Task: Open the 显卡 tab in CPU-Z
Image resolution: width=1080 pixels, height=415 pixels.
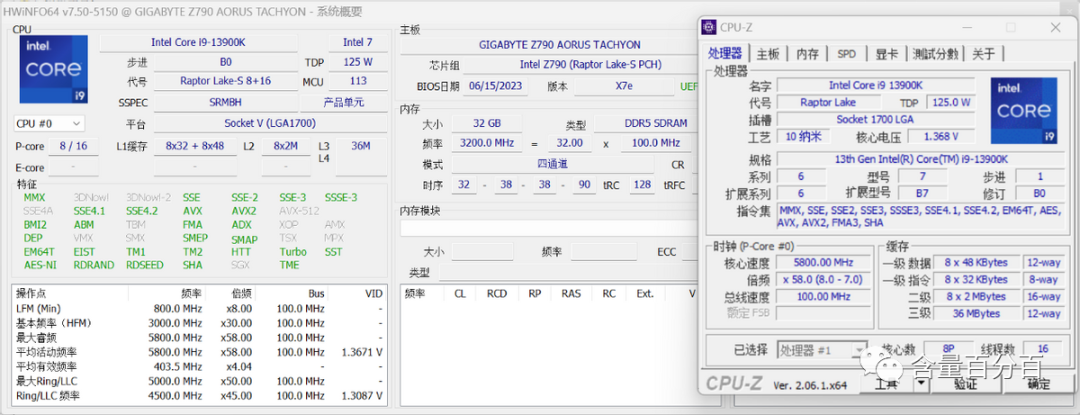Action: tap(886, 54)
